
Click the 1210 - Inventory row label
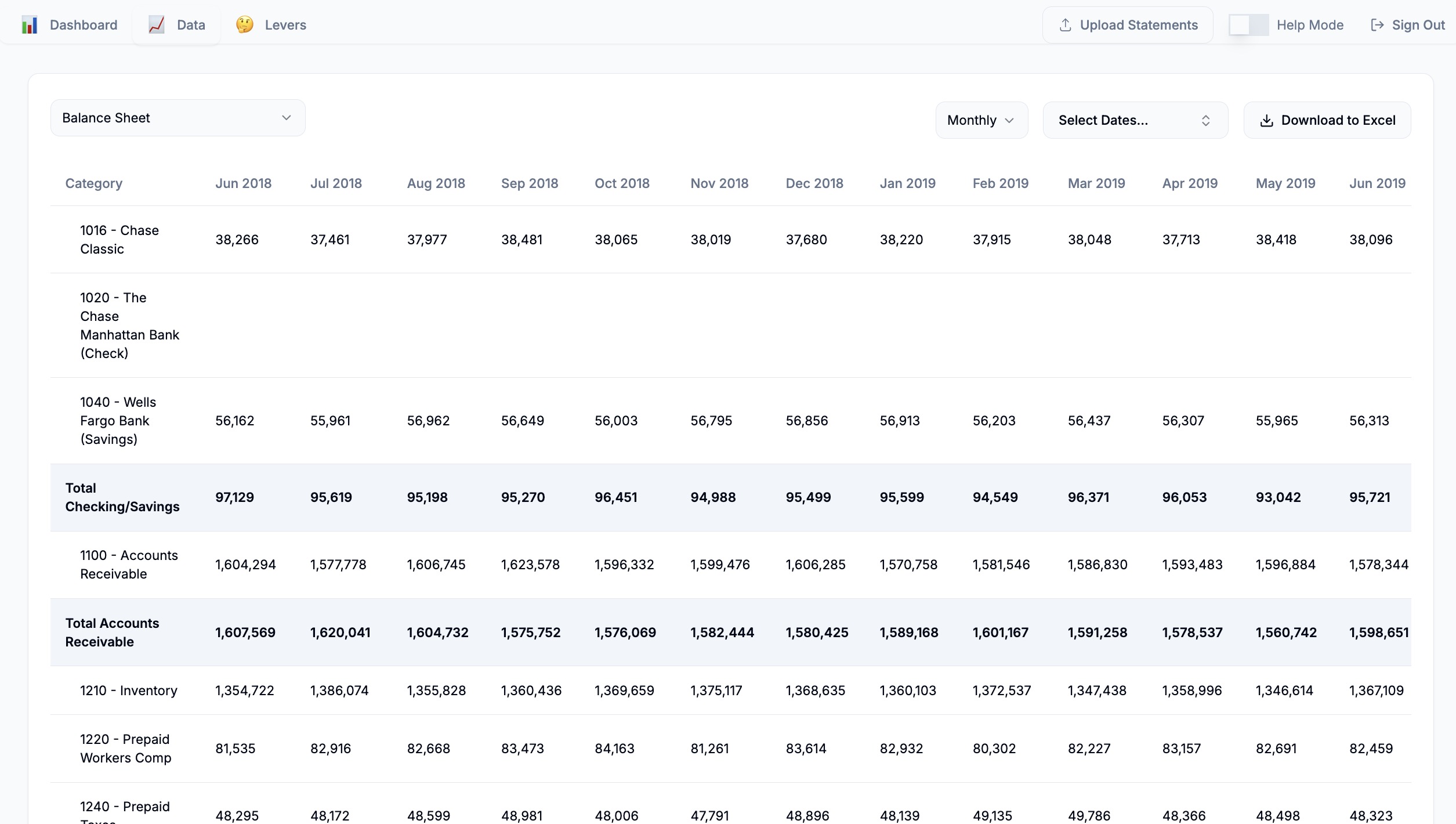pos(128,691)
